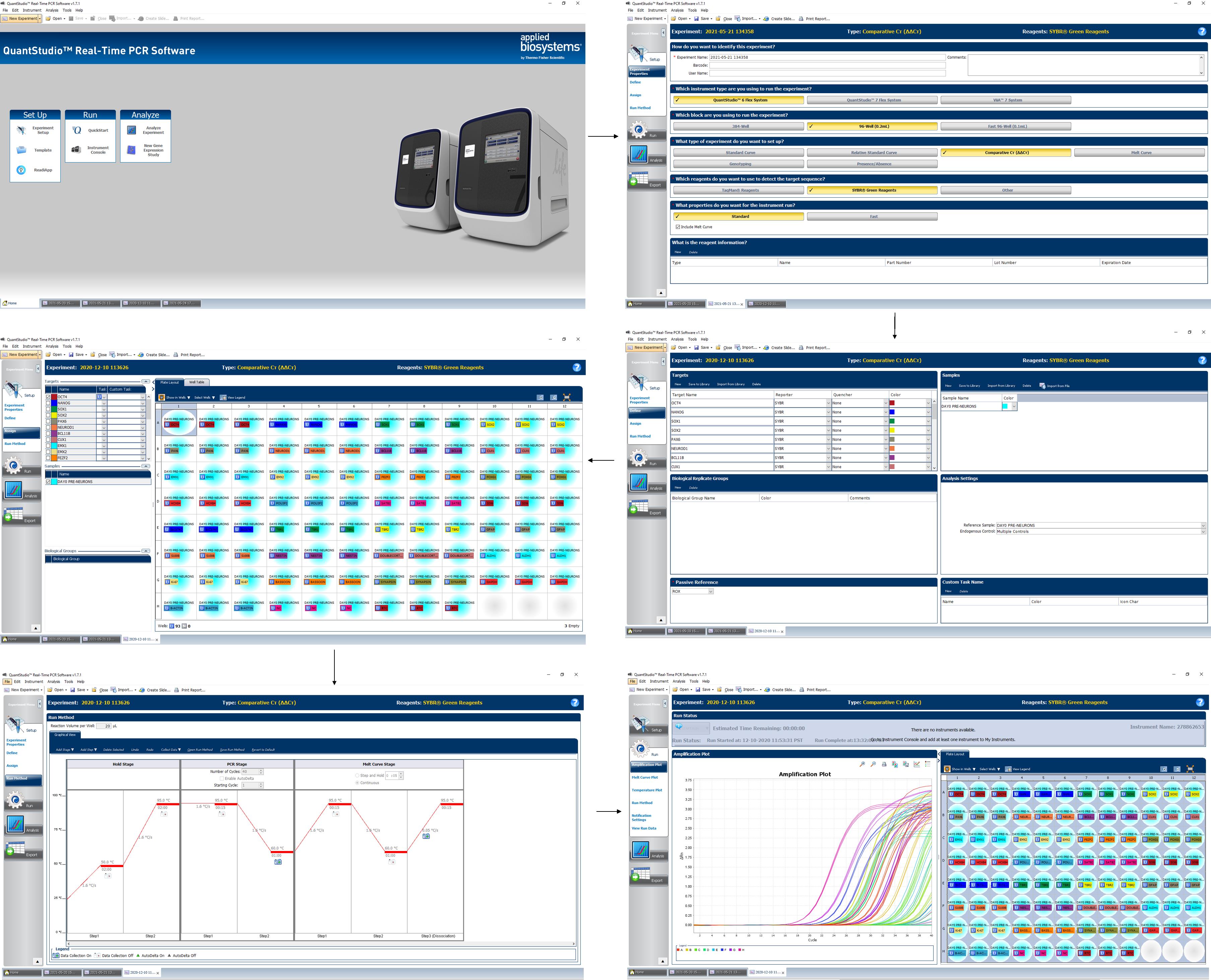This screenshot has height=980, width=1211.
Task: Toggle data collection camera on 0.05 °C/s ramp
Action: 426,837
